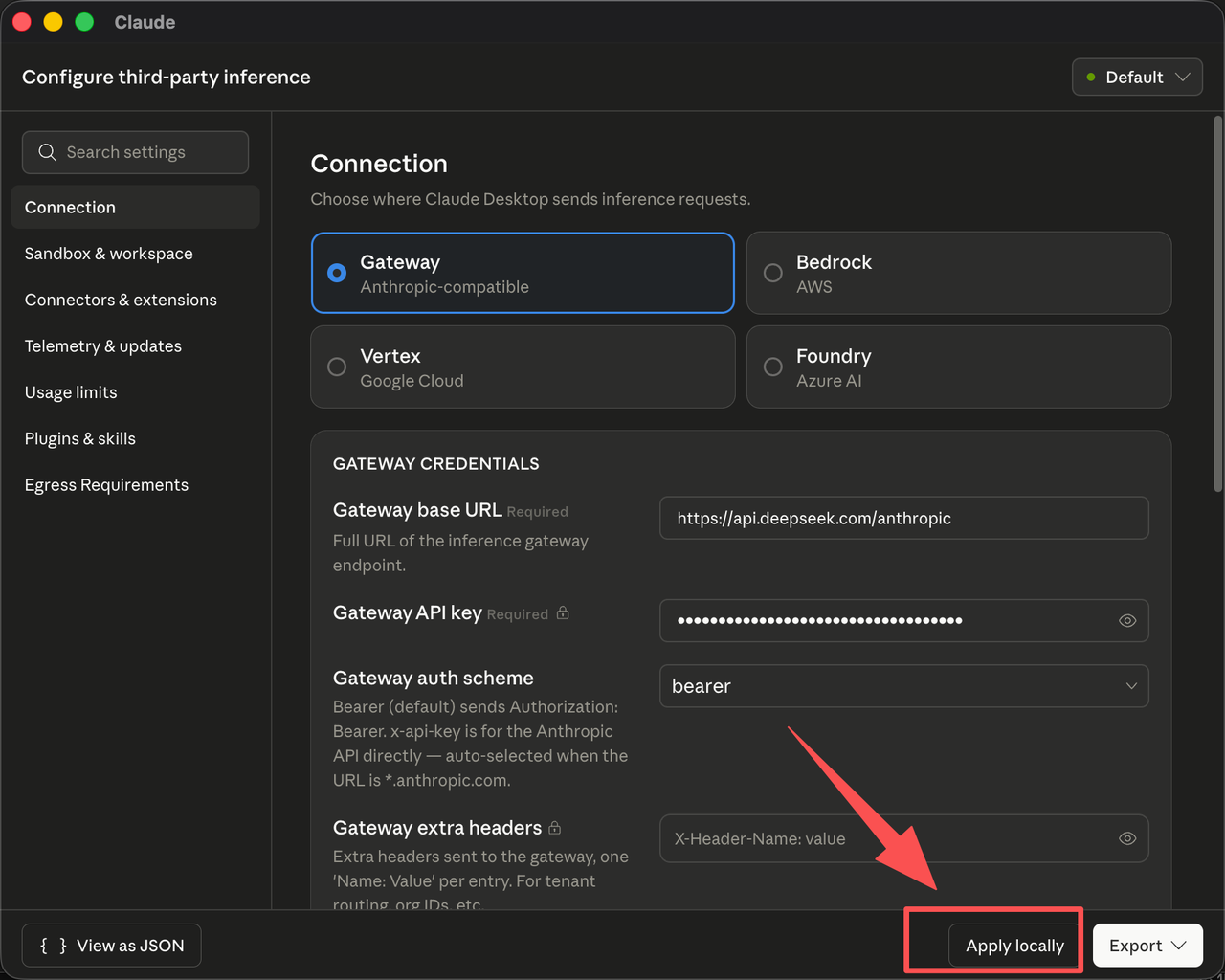Click the View as JSON button
This screenshot has width=1225, height=980.
click(x=112, y=946)
